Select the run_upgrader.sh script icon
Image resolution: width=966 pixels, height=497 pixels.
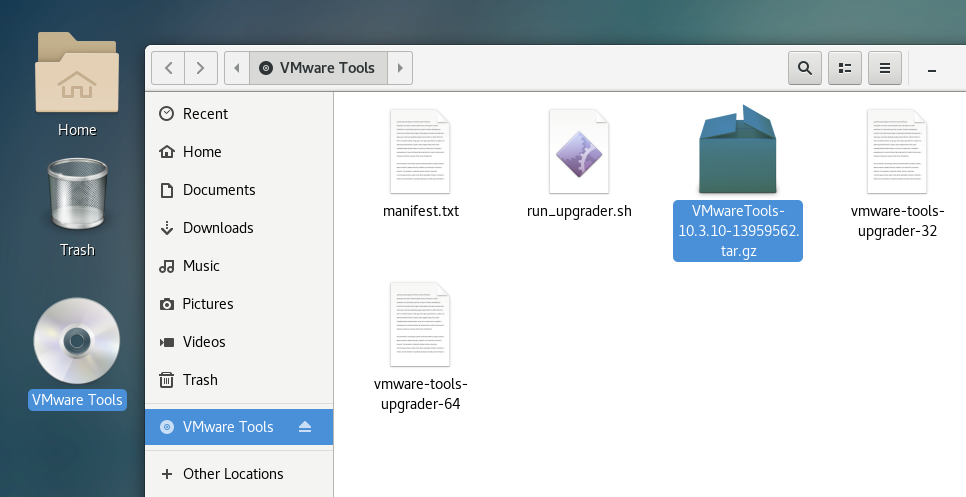tap(579, 152)
